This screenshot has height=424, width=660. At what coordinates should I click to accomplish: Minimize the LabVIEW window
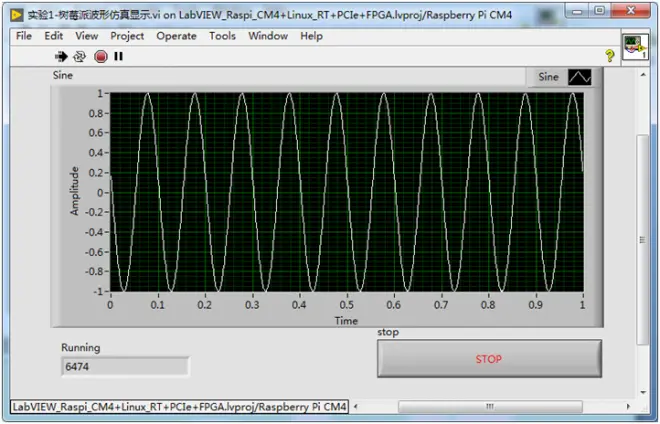coord(577,11)
